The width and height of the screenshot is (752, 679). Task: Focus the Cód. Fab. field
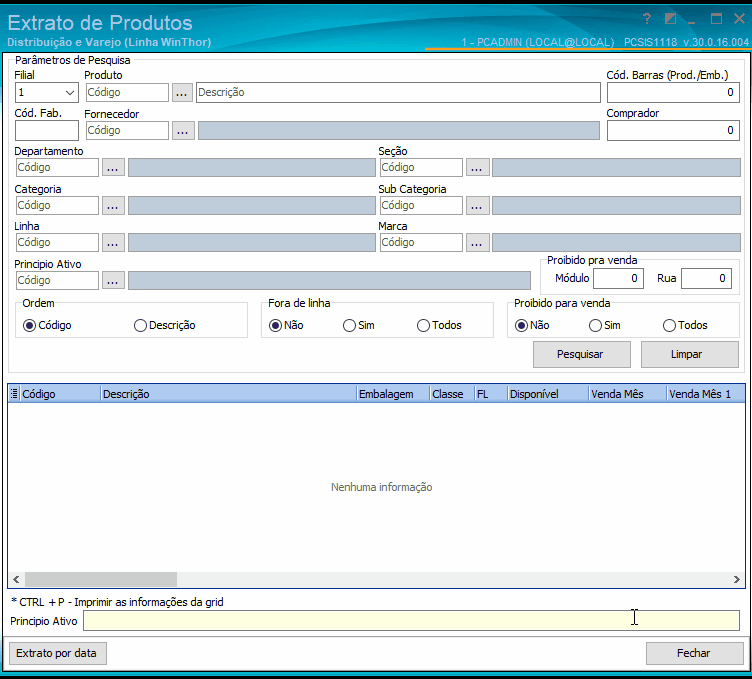pyautogui.click(x=47, y=130)
